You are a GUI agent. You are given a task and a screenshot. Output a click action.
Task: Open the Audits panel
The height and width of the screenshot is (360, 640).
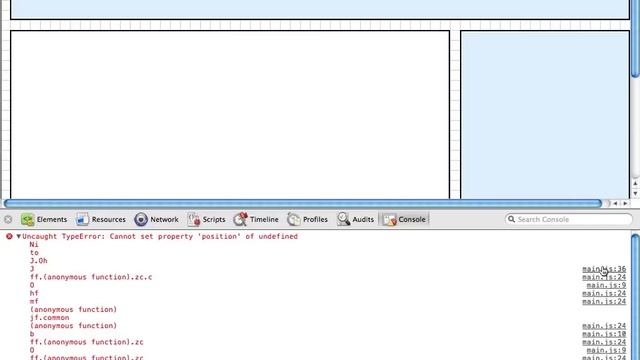[x=356, y=220]
